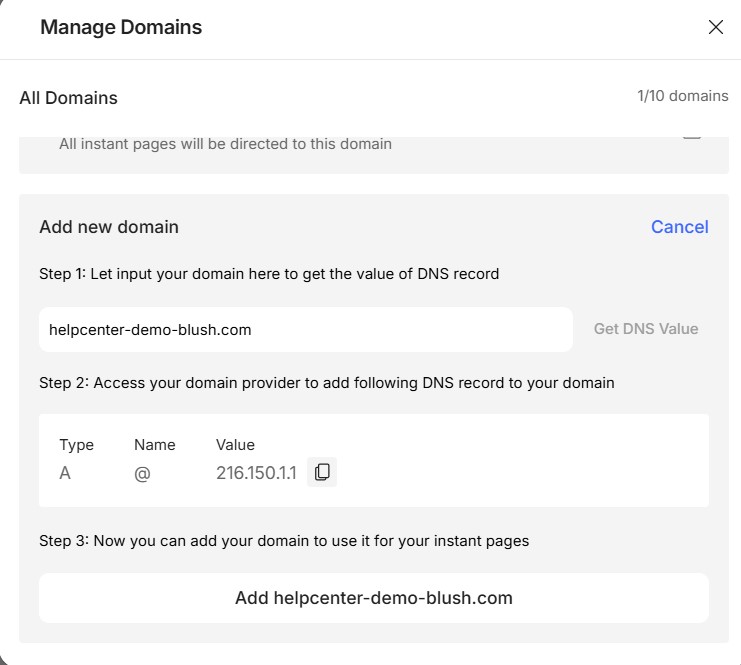The height and width of the screenshot is (665, 741).
Task: Click the Manage Domains title
Action: pyautogui.click(x=121, y=27)
